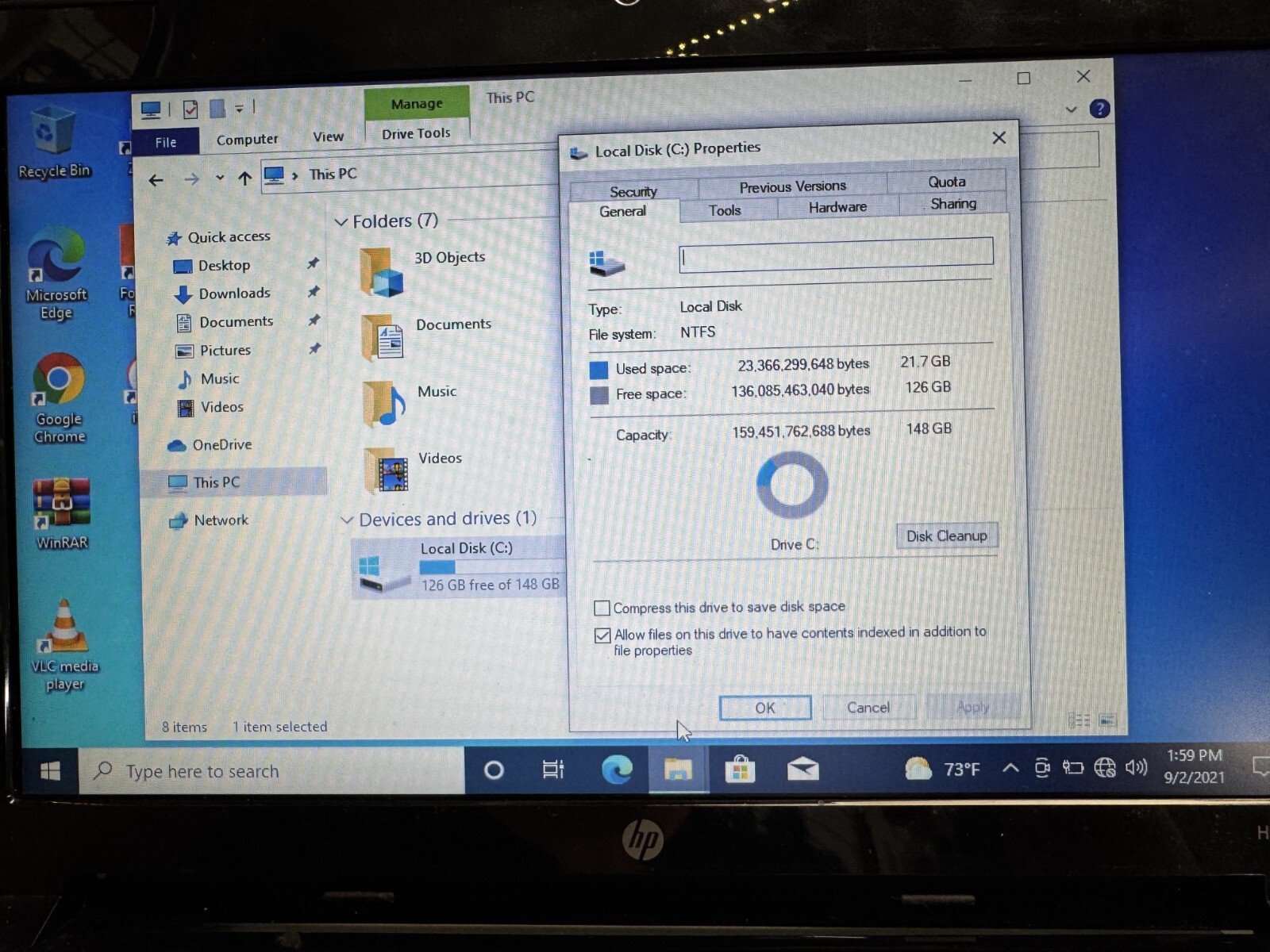The width and height of the screenshot is (1270, 952).
Task: Click the Disk Cleanup button
Action: coord(947,536)
